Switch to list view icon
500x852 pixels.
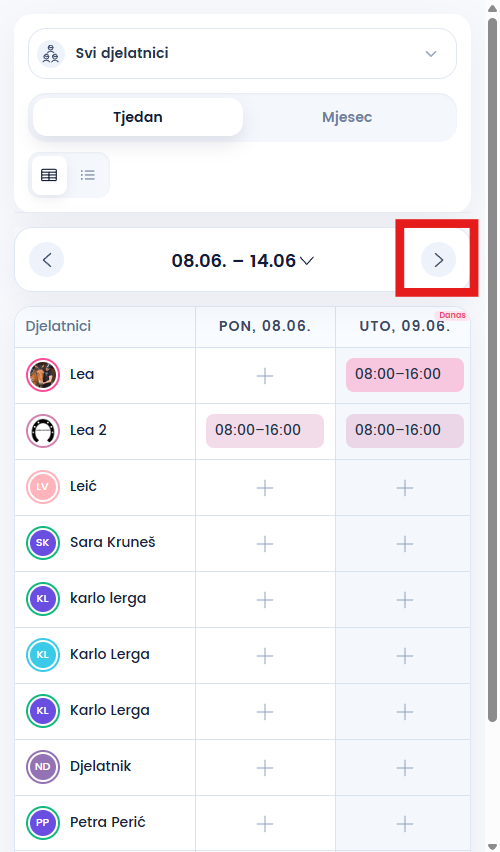88,175
